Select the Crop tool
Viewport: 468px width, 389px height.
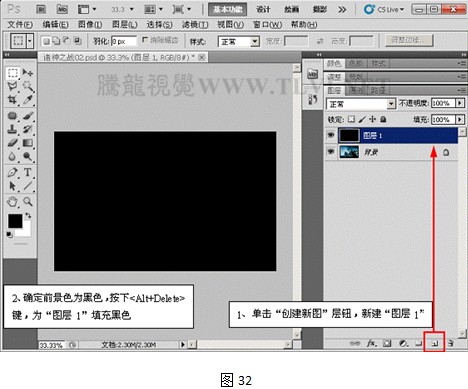point(13,100)
